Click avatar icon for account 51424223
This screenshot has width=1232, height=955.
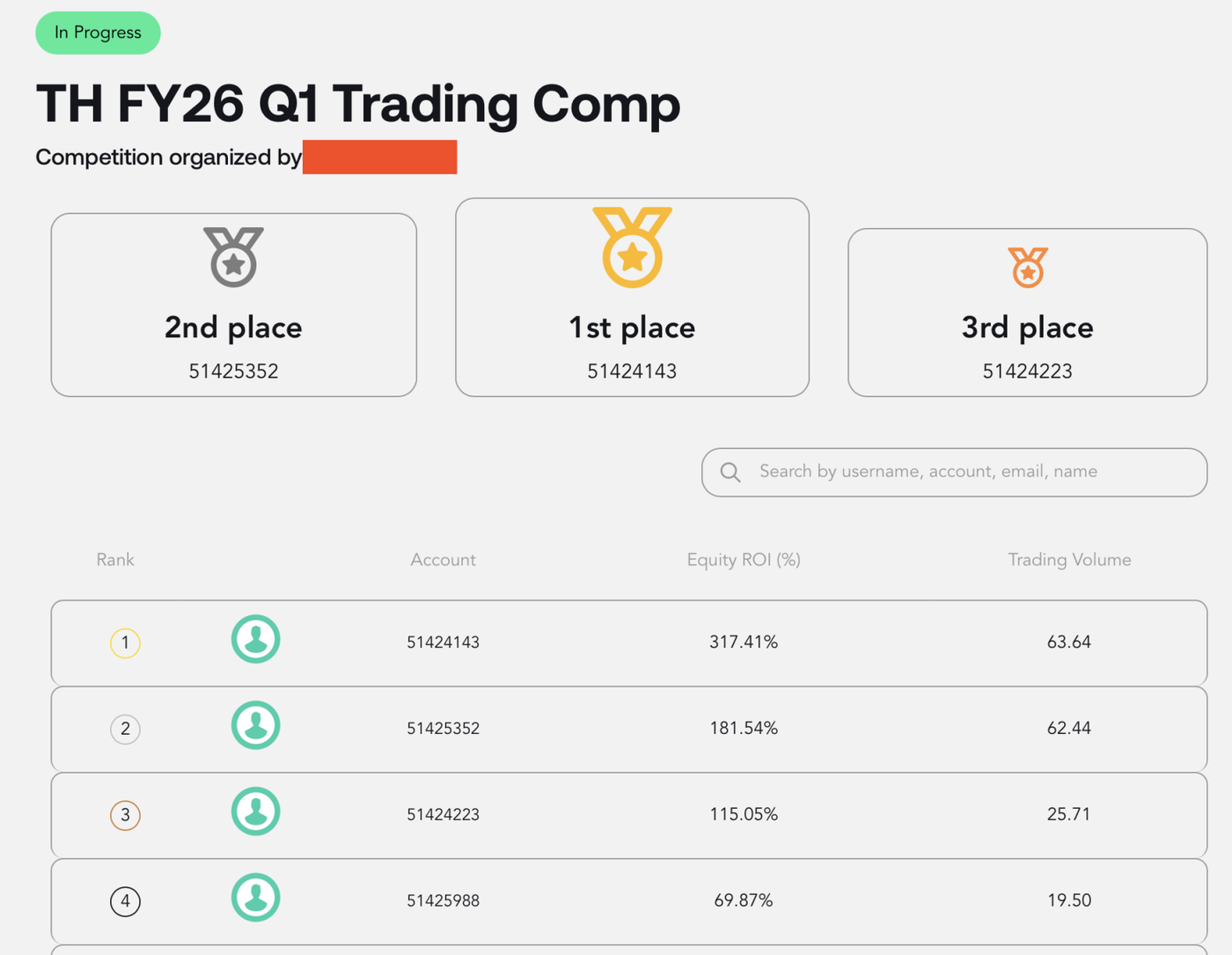pos(256,812)
